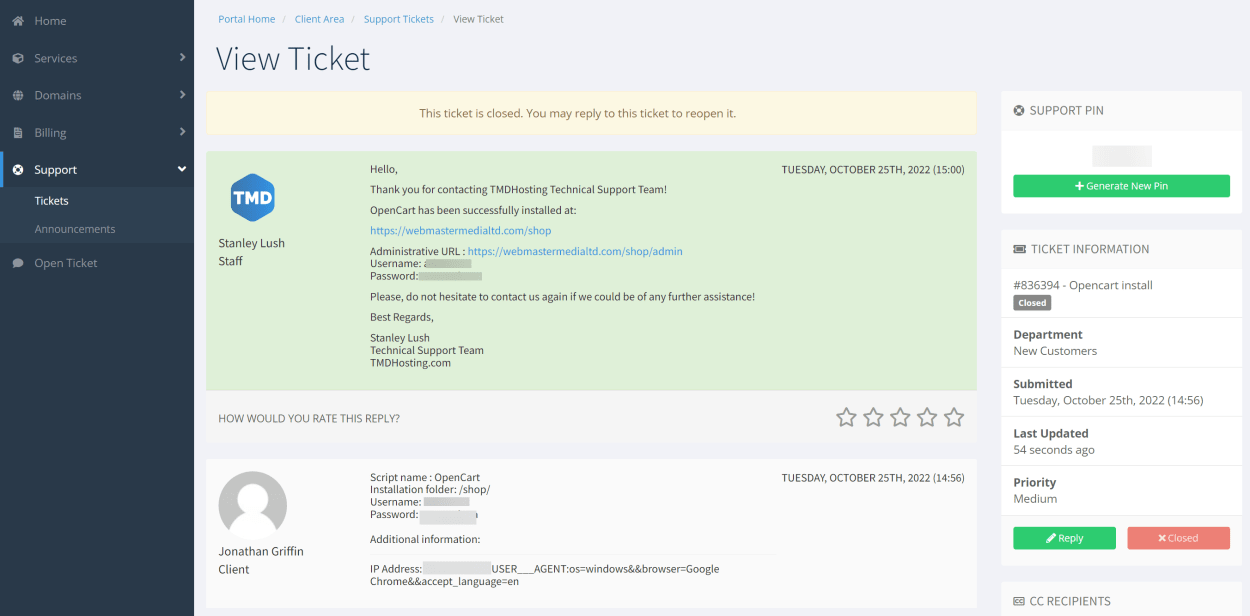The width and height of the screenshot is (1250, 616).
Task: Rate the reply with five stars
Action: click(x=954, y=417)
